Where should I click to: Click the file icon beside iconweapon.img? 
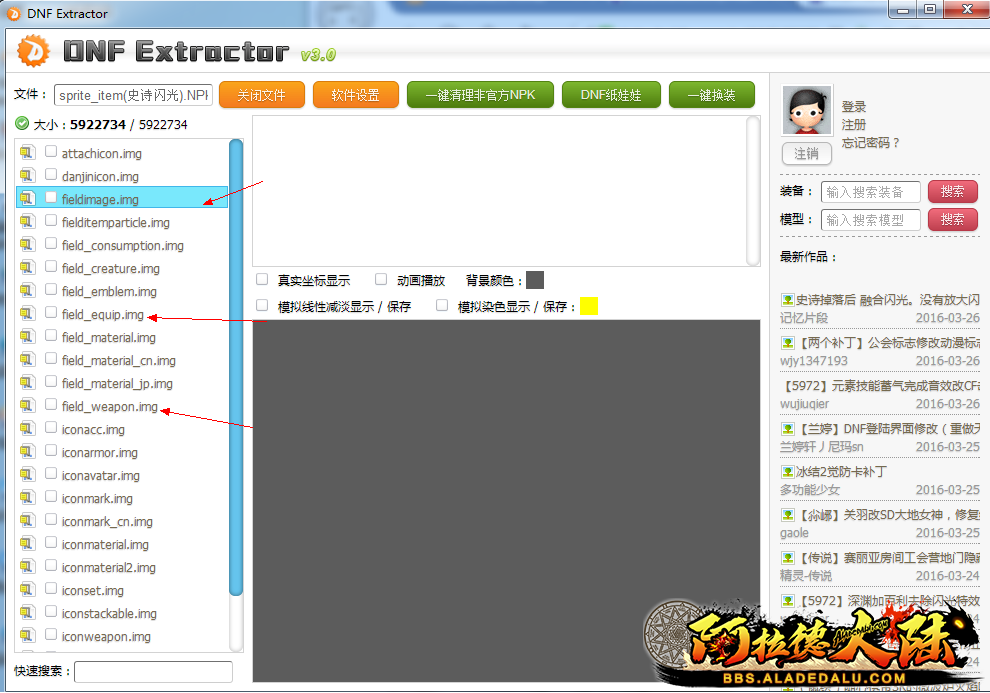coord(27,636)
